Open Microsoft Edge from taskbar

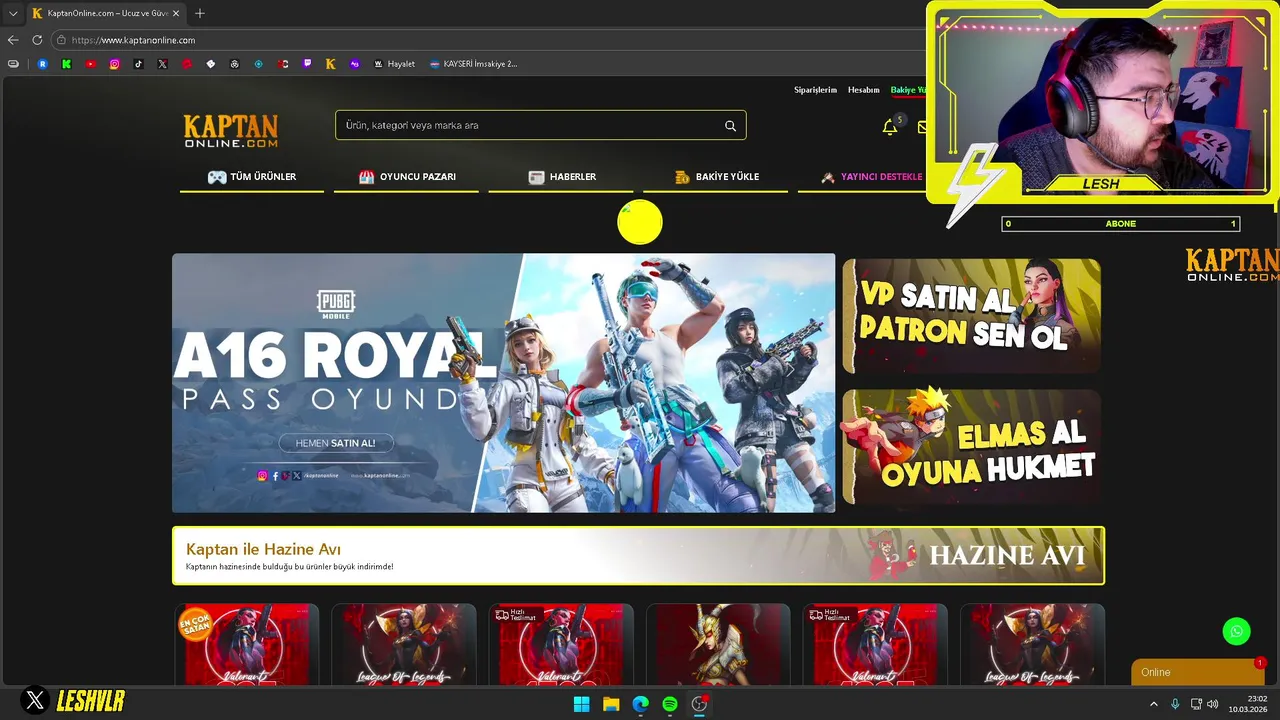point(641,704)
